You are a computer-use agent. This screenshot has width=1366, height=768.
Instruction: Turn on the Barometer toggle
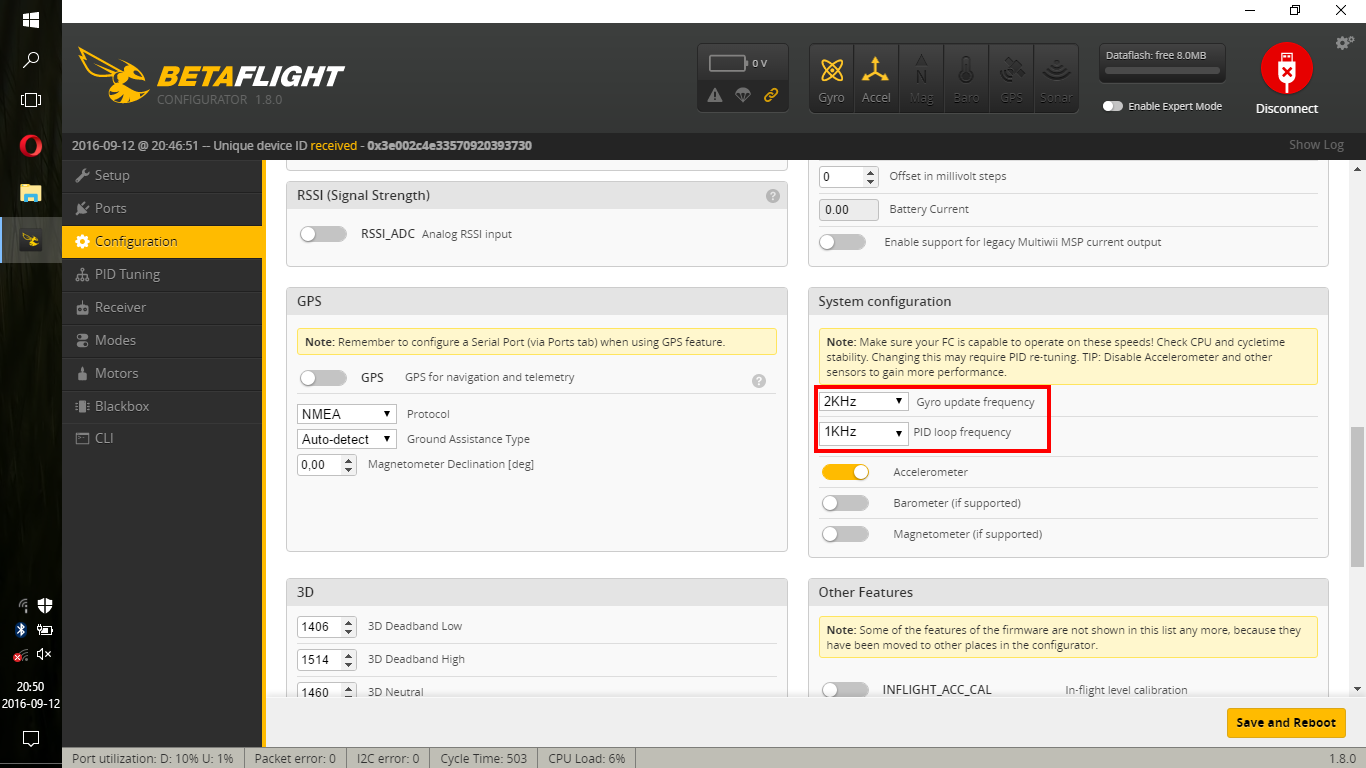tap(845, 503)
